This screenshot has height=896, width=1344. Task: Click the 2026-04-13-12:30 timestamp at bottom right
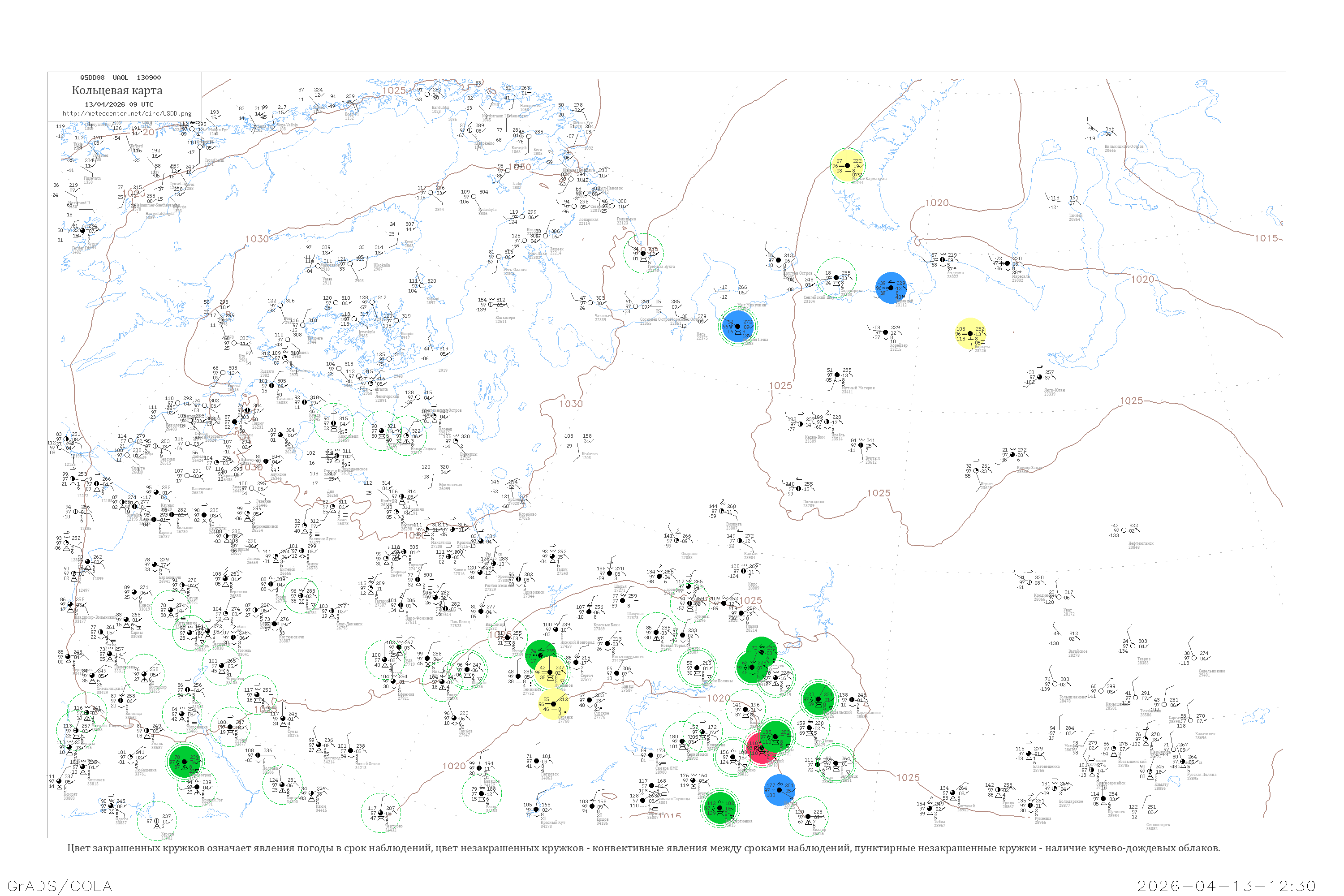(1226, 886)
